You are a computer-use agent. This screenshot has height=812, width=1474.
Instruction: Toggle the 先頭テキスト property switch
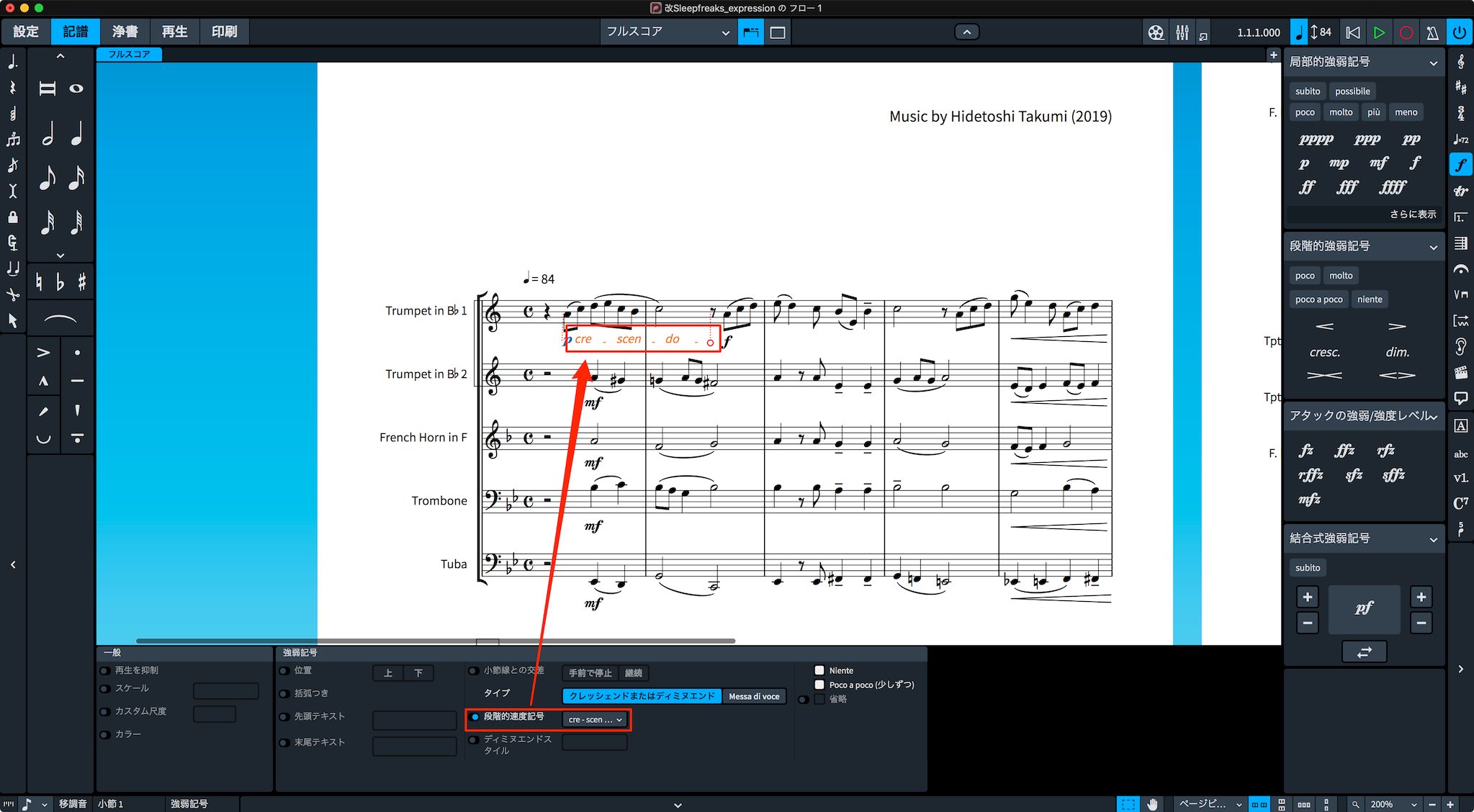pyautogui.click(x=284, y=717)
